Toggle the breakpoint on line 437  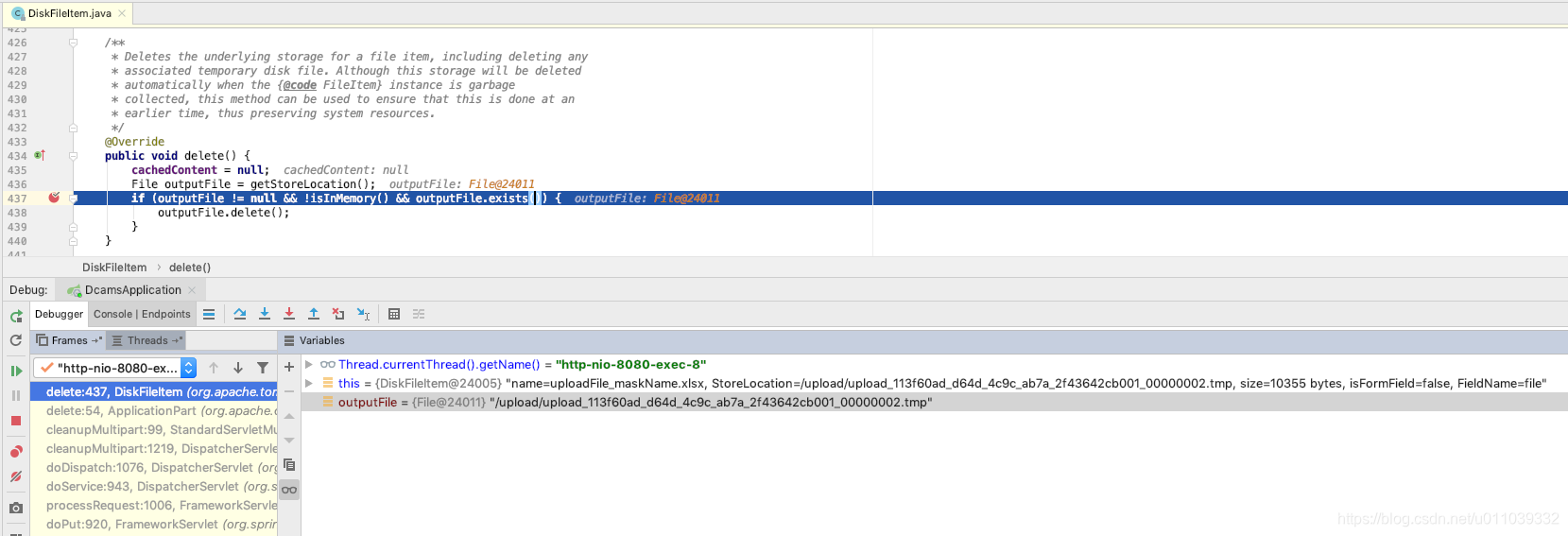click(x=54, y=198)
